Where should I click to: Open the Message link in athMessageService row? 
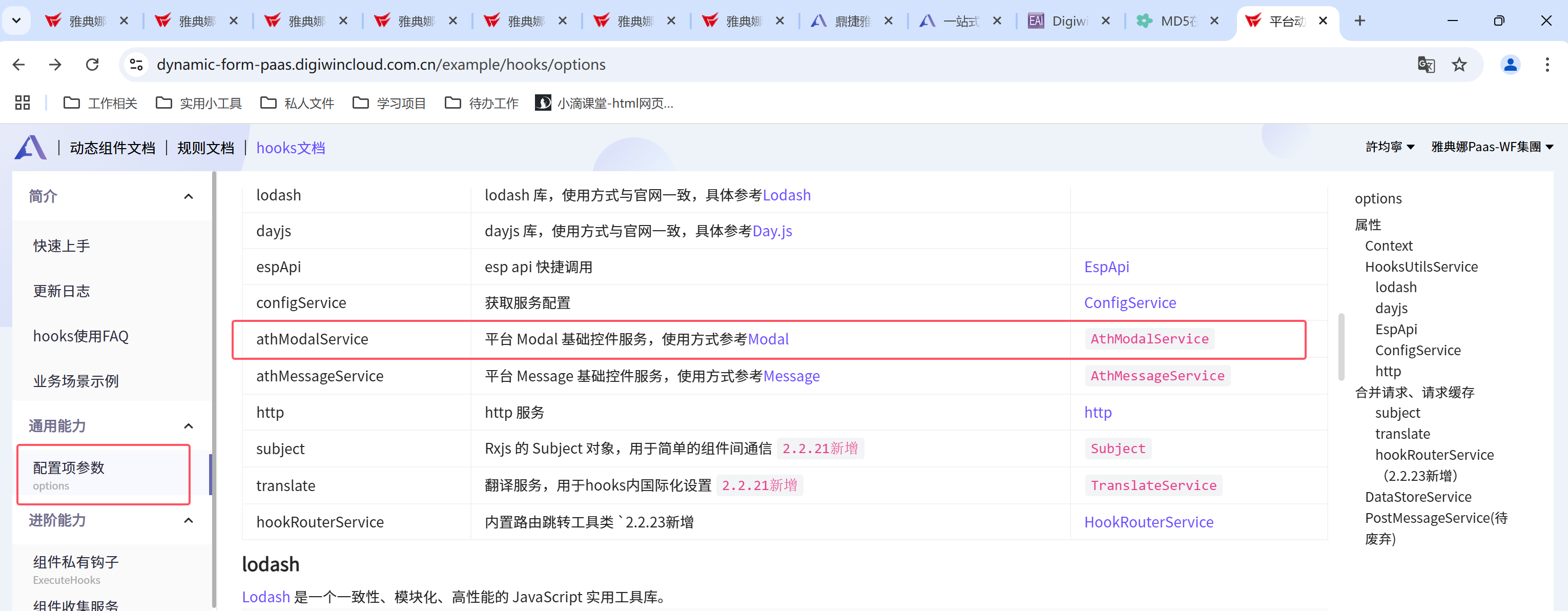791,376
